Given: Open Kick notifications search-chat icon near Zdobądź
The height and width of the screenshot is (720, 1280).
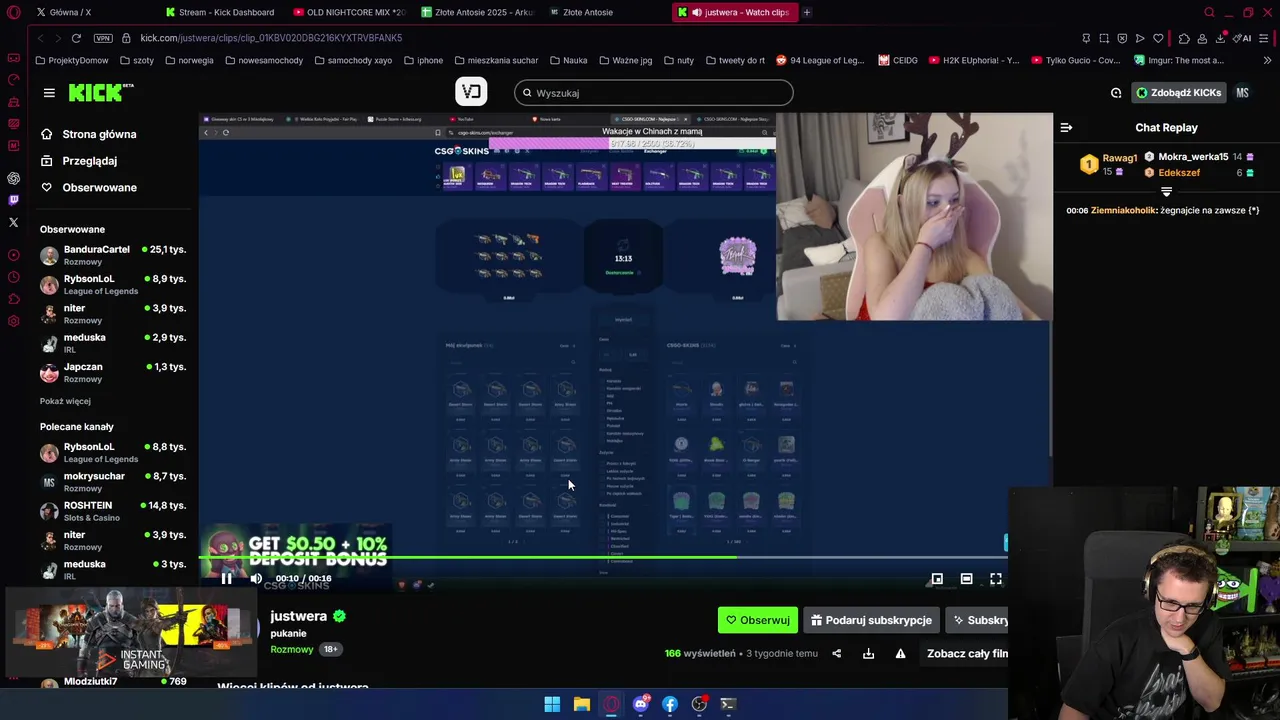Looking at the screenshot, I should tap(1116, 93).
